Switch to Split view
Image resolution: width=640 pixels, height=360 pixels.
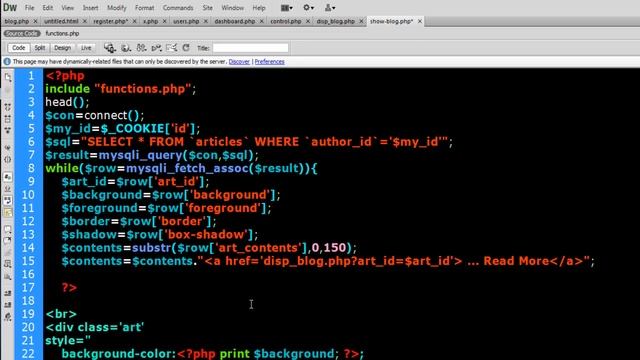point(40,48)
